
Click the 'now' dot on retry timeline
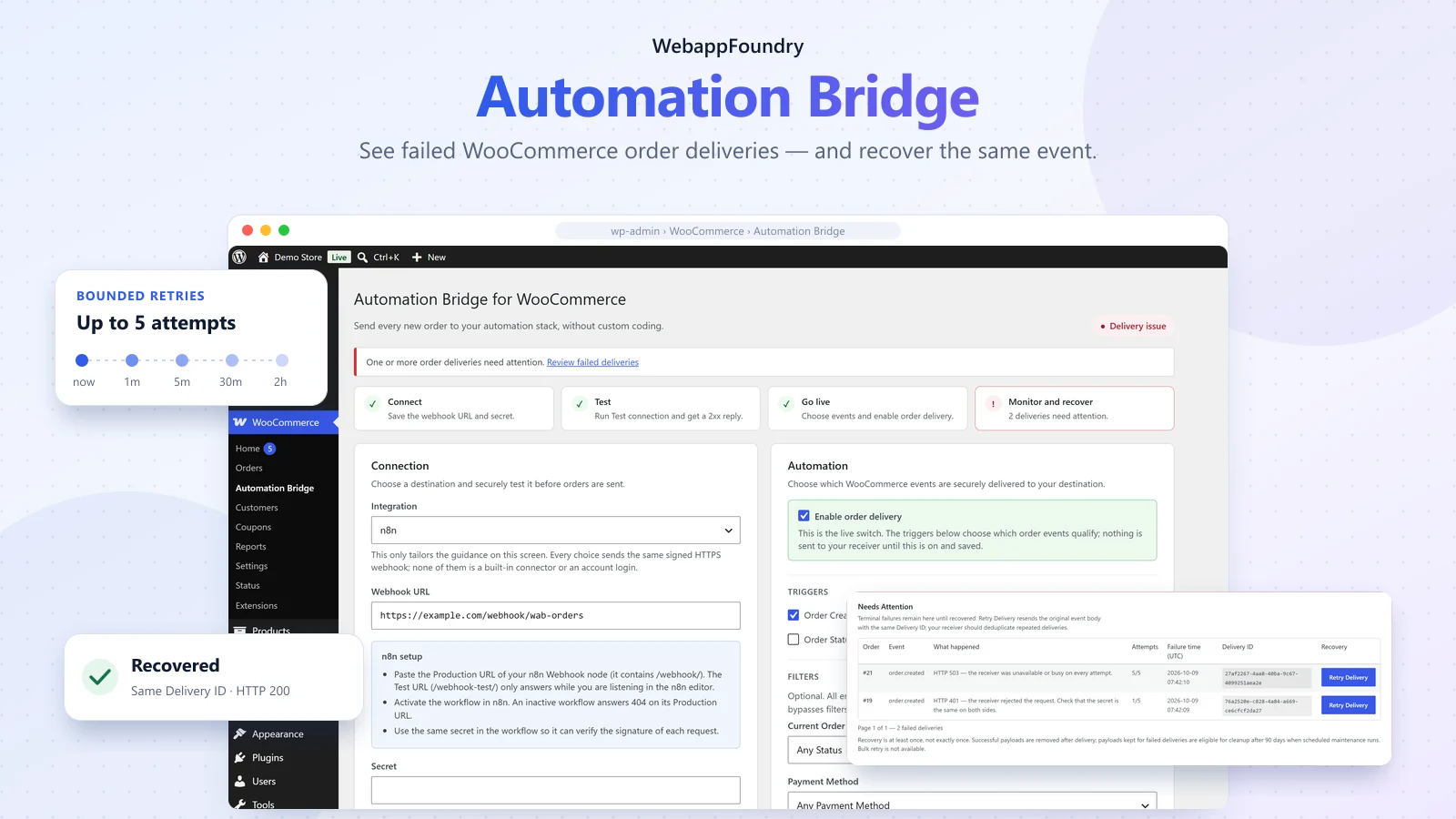pyautogui.click(x=82, y=360)
